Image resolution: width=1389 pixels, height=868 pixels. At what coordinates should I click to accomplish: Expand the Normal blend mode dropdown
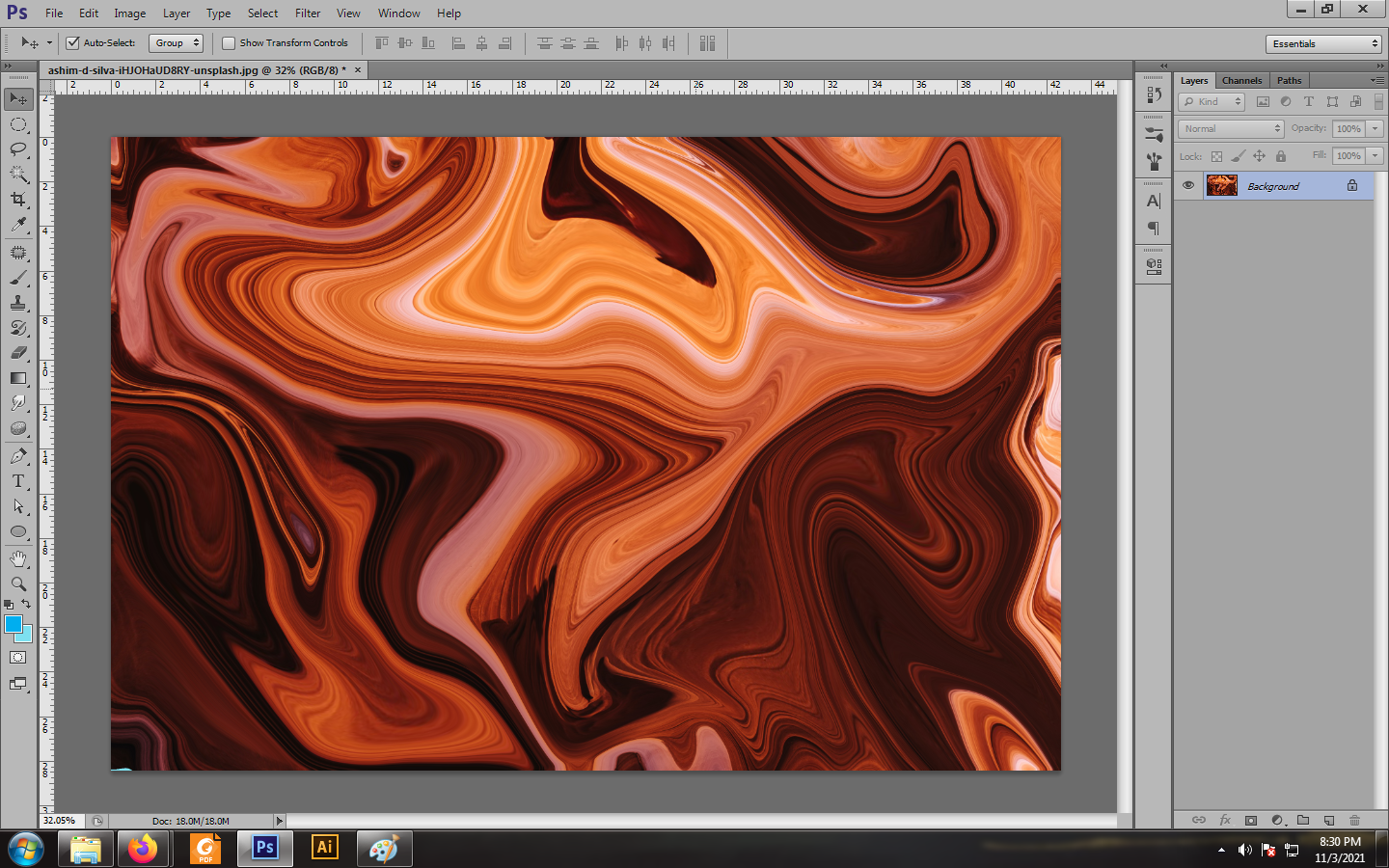[x=1231, y=128]
